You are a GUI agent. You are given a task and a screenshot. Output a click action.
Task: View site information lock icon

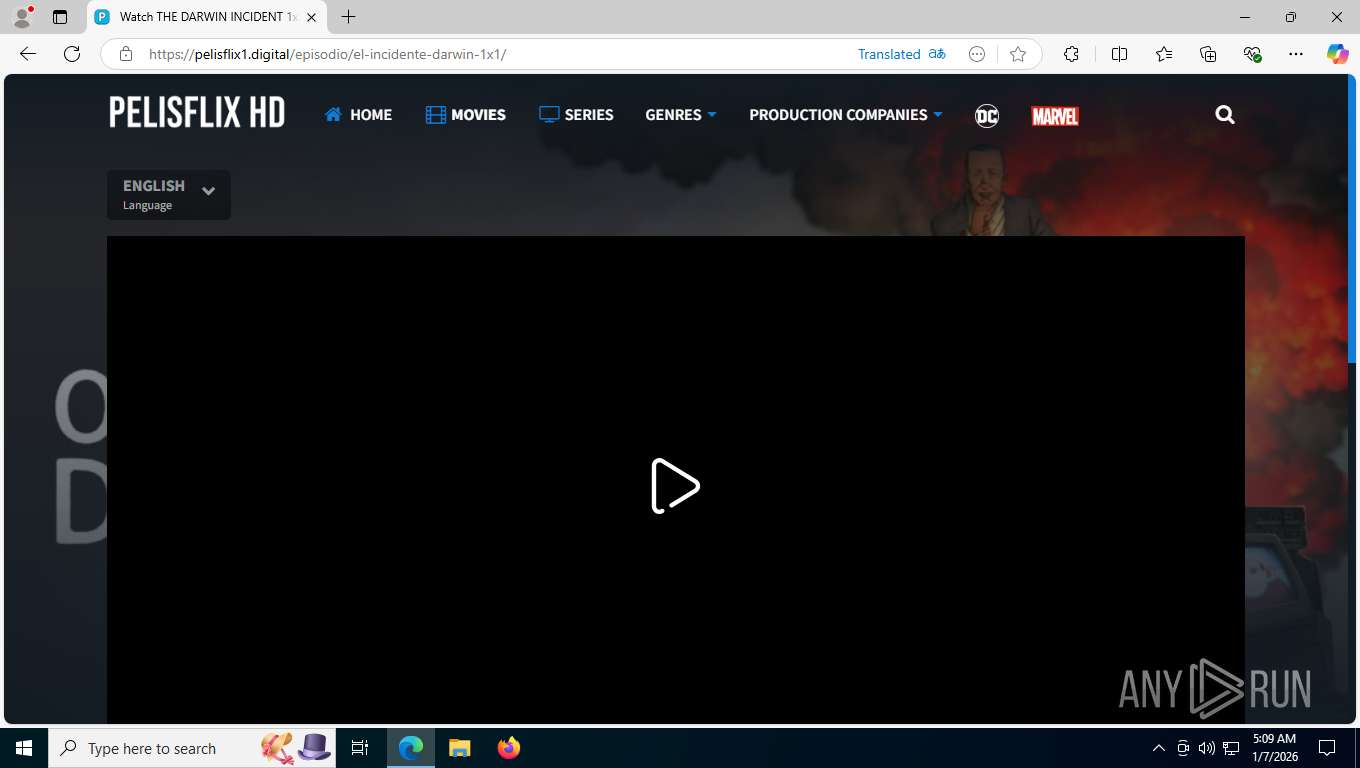(x=126, y=54)
